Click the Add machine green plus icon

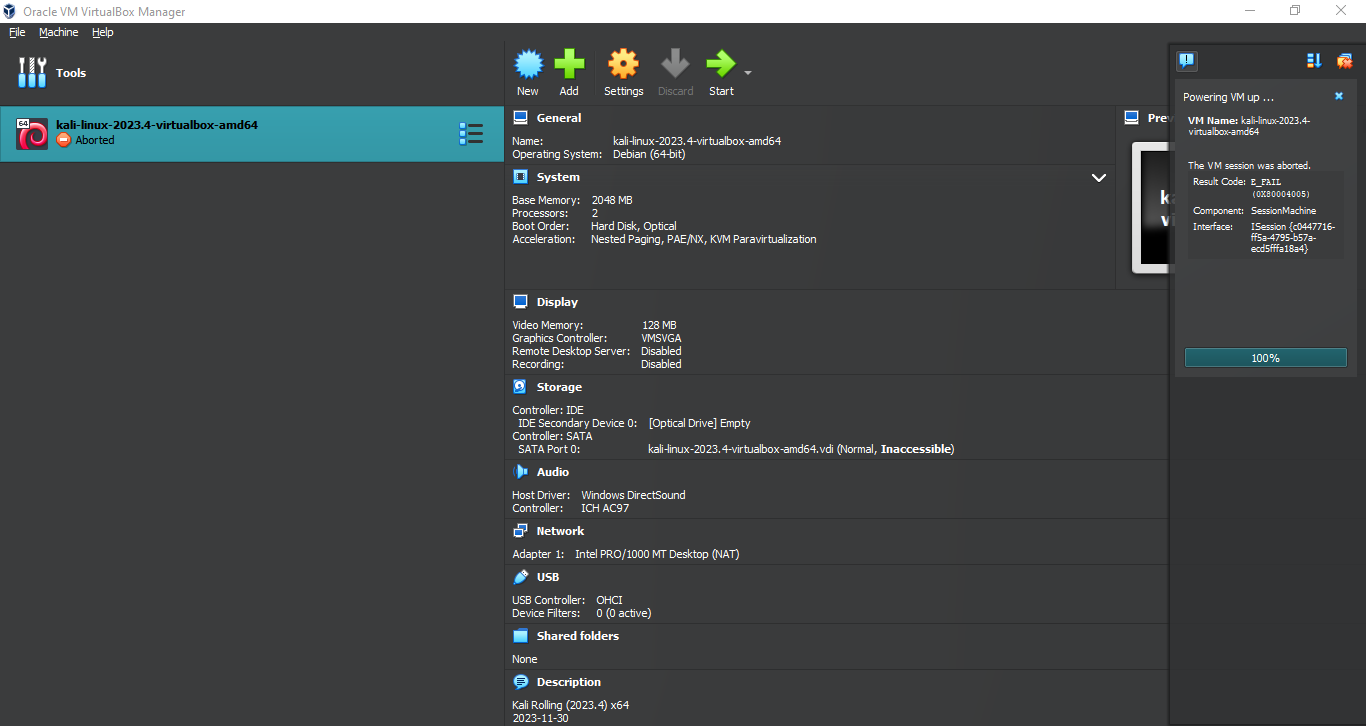point(569,65)
